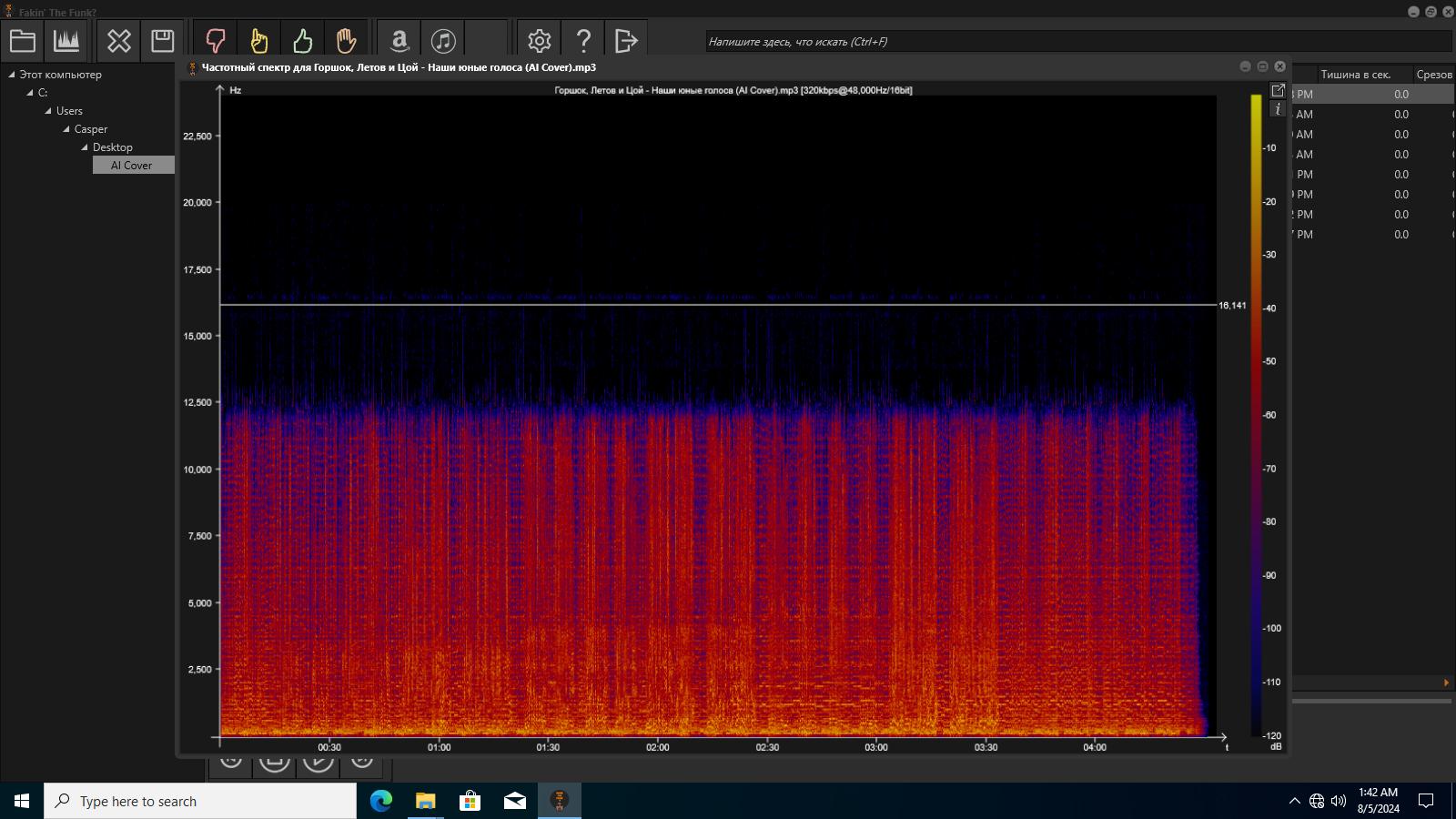This screenshot has width=1456, height=819.
Task: Click the exit arrow icon in toolbar
Action: coord(627,41)
